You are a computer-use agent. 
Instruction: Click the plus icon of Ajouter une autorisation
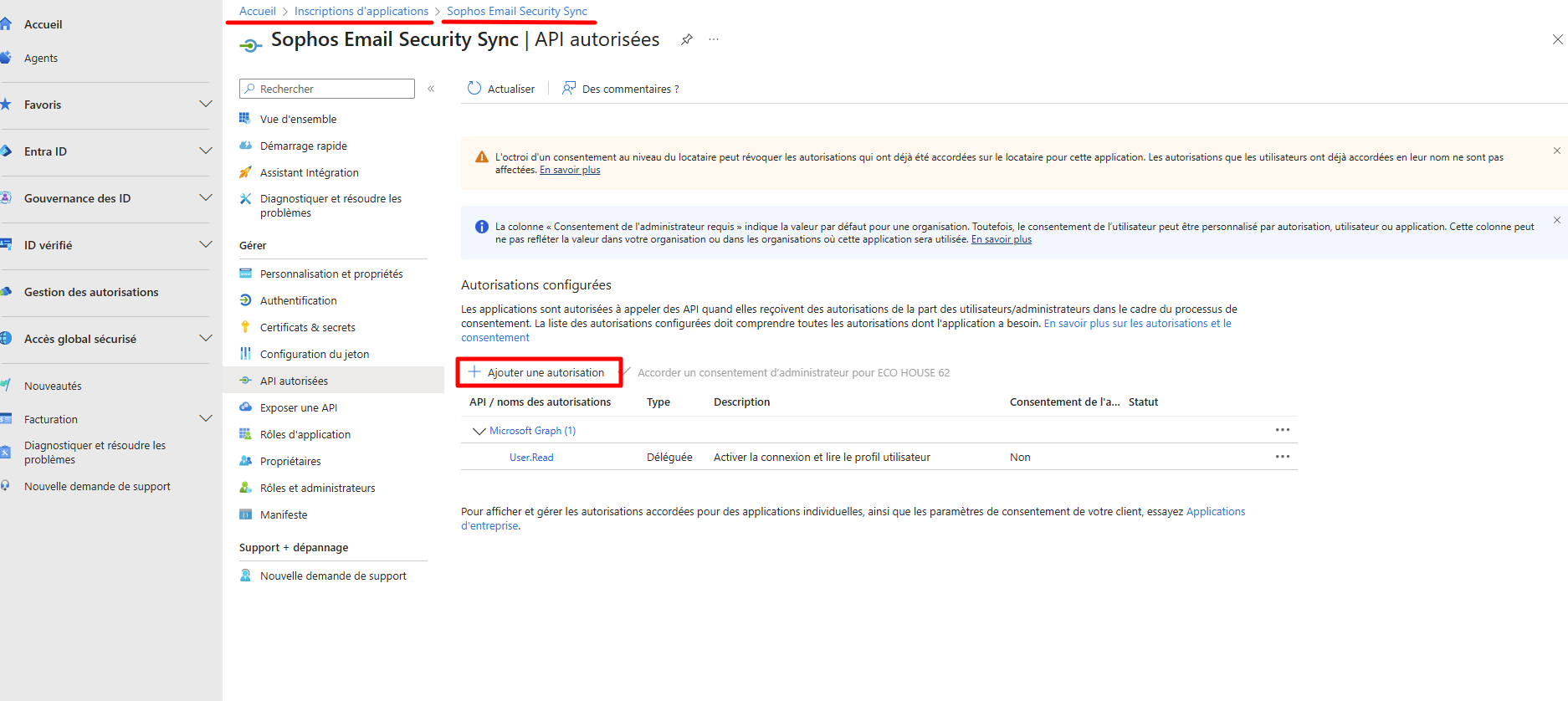point(474,372)
